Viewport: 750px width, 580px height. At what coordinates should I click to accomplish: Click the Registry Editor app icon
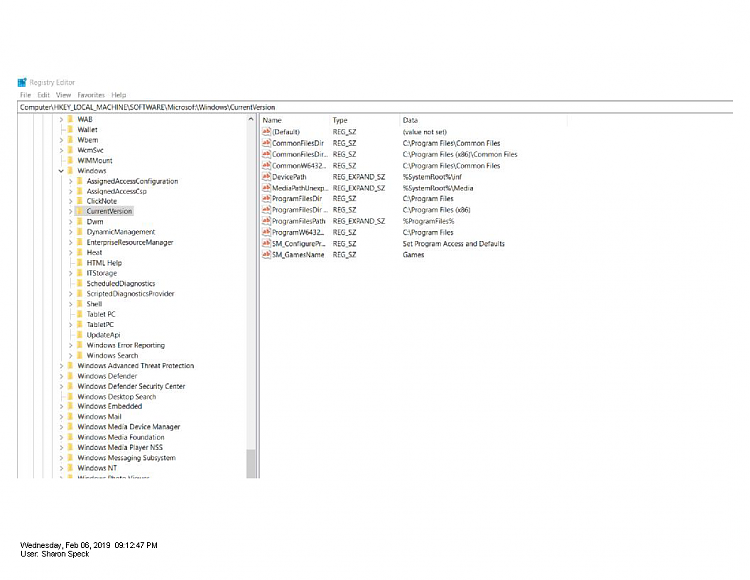click(x=22, y=82)
